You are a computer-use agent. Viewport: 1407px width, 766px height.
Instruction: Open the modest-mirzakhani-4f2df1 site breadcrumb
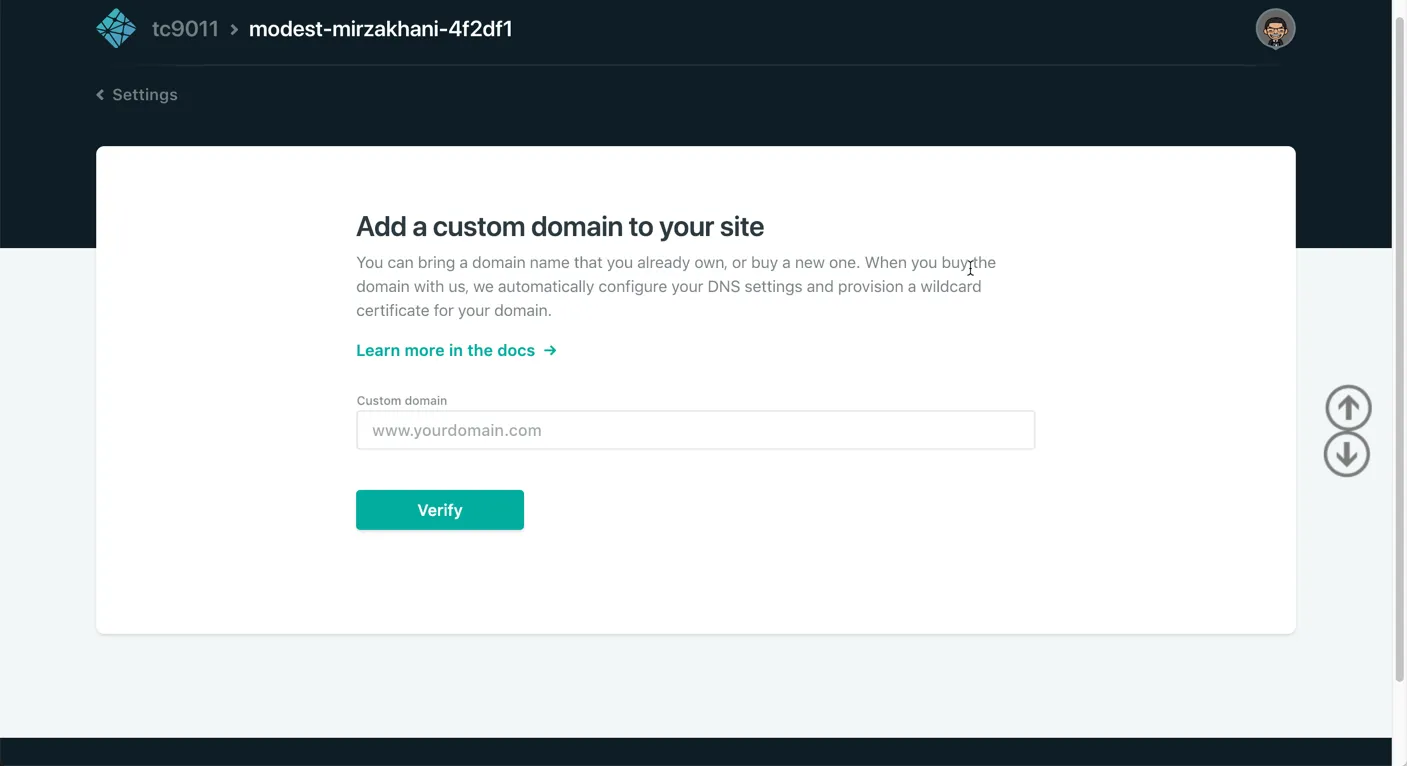(380, 29)
